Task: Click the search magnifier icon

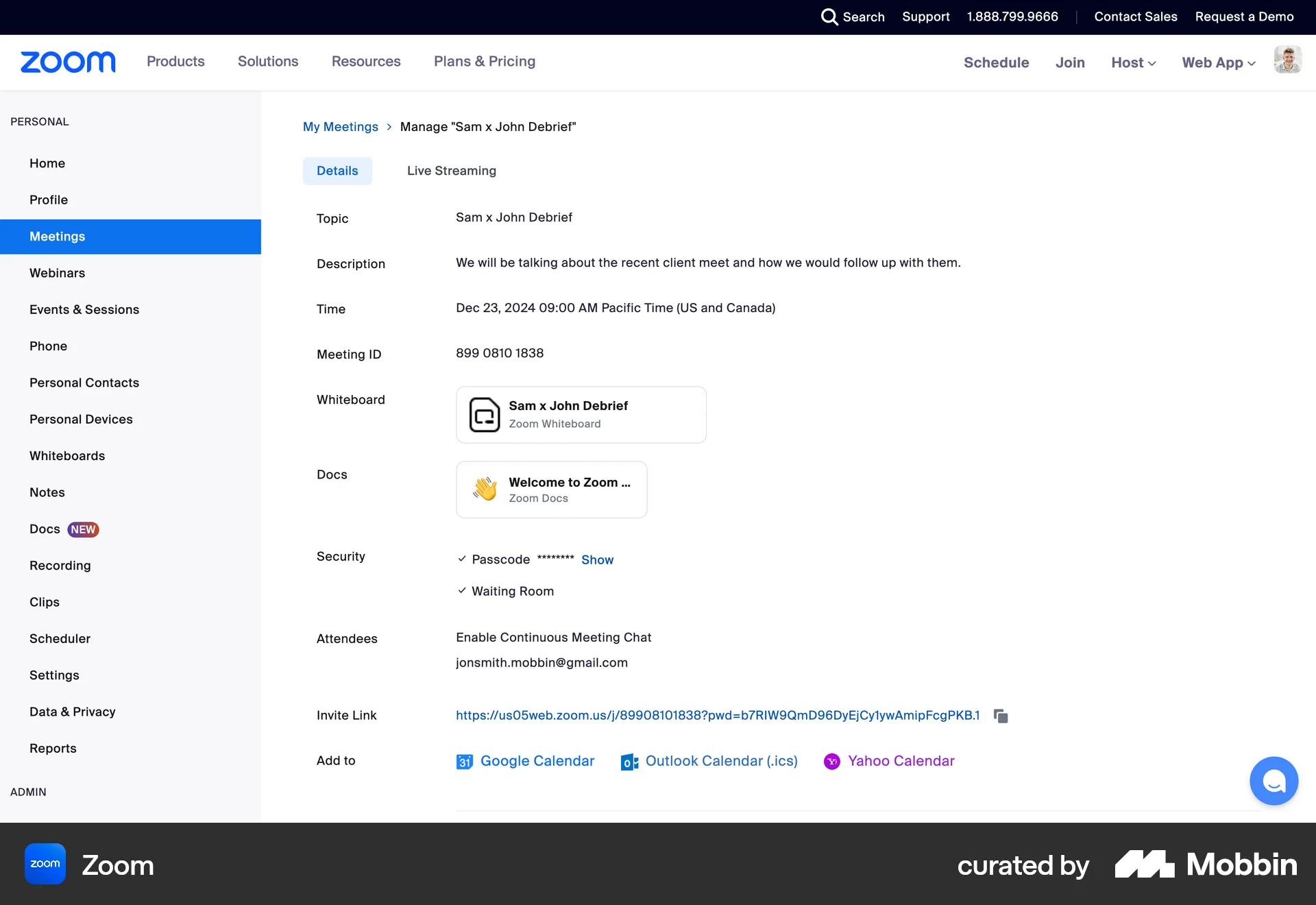Action: tap(829, 16)
